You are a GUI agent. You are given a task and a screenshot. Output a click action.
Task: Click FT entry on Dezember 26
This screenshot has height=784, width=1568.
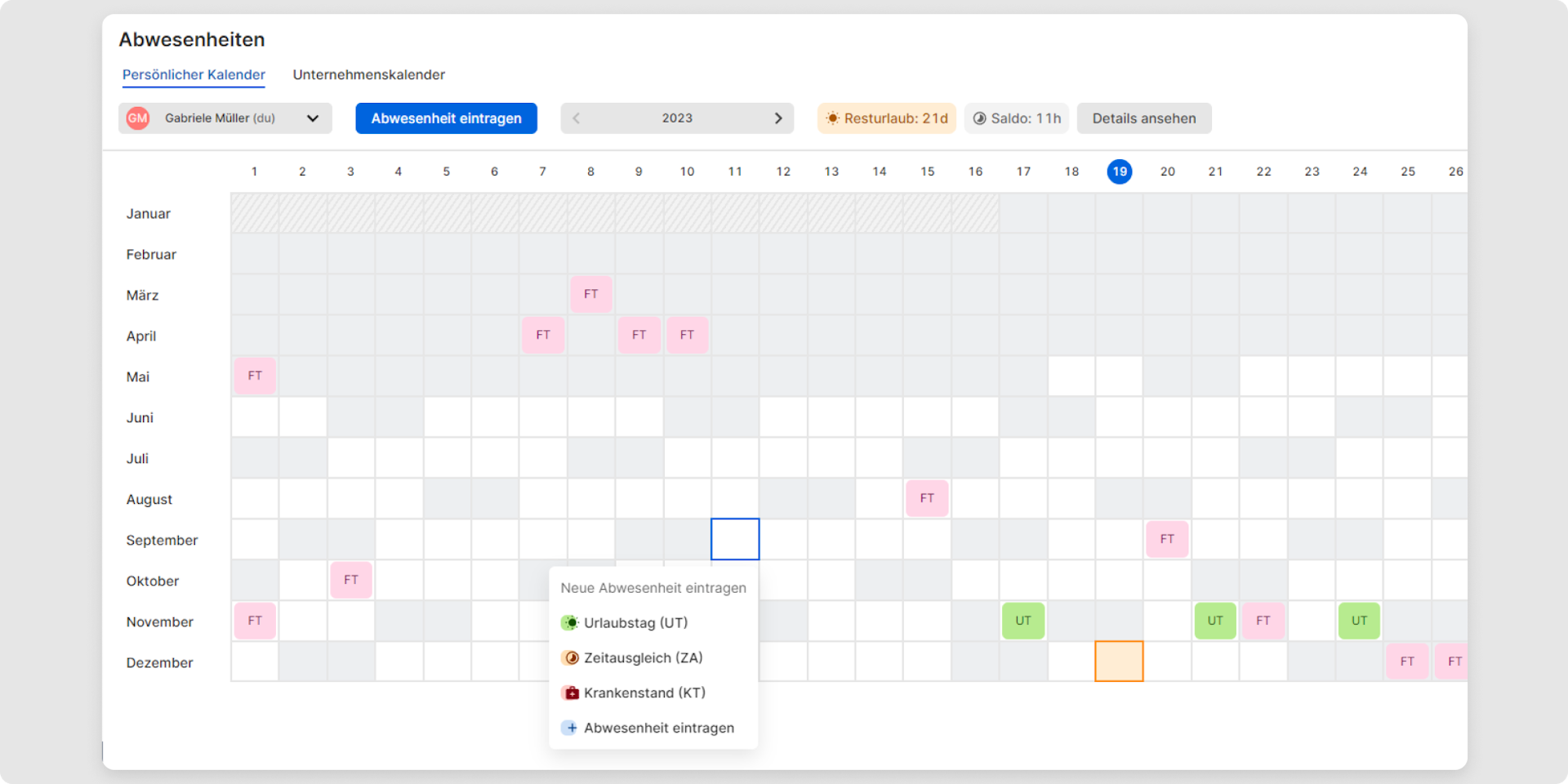[1453, 661]
